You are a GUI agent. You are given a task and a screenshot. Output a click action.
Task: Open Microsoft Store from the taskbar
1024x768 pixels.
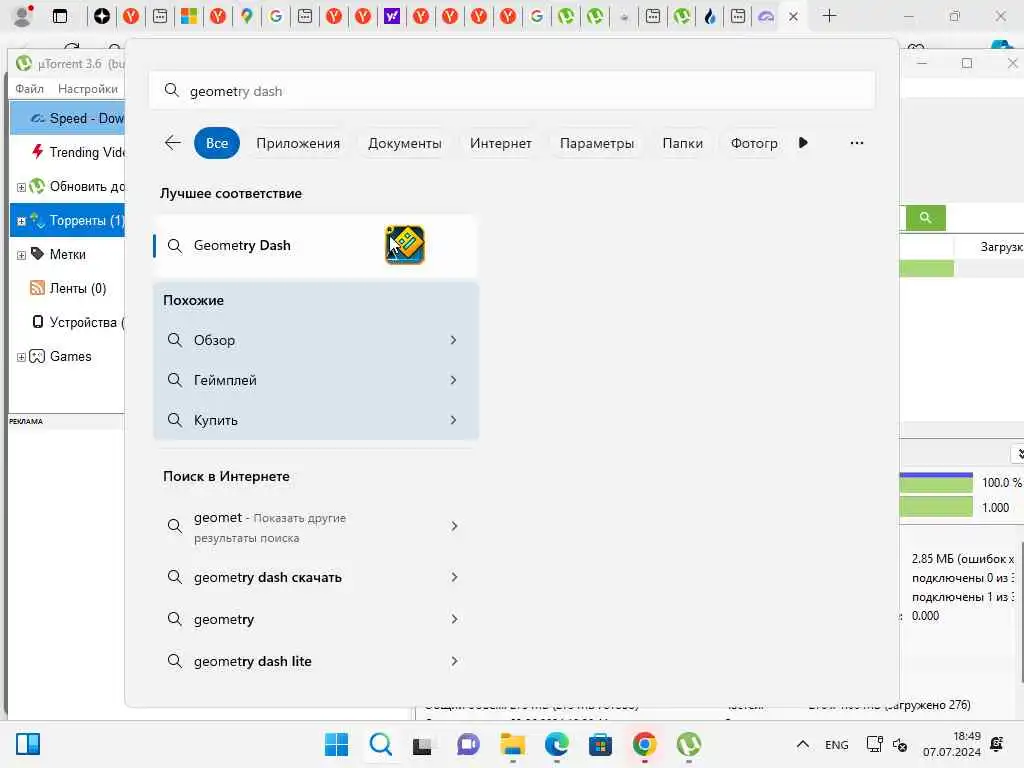600,744
